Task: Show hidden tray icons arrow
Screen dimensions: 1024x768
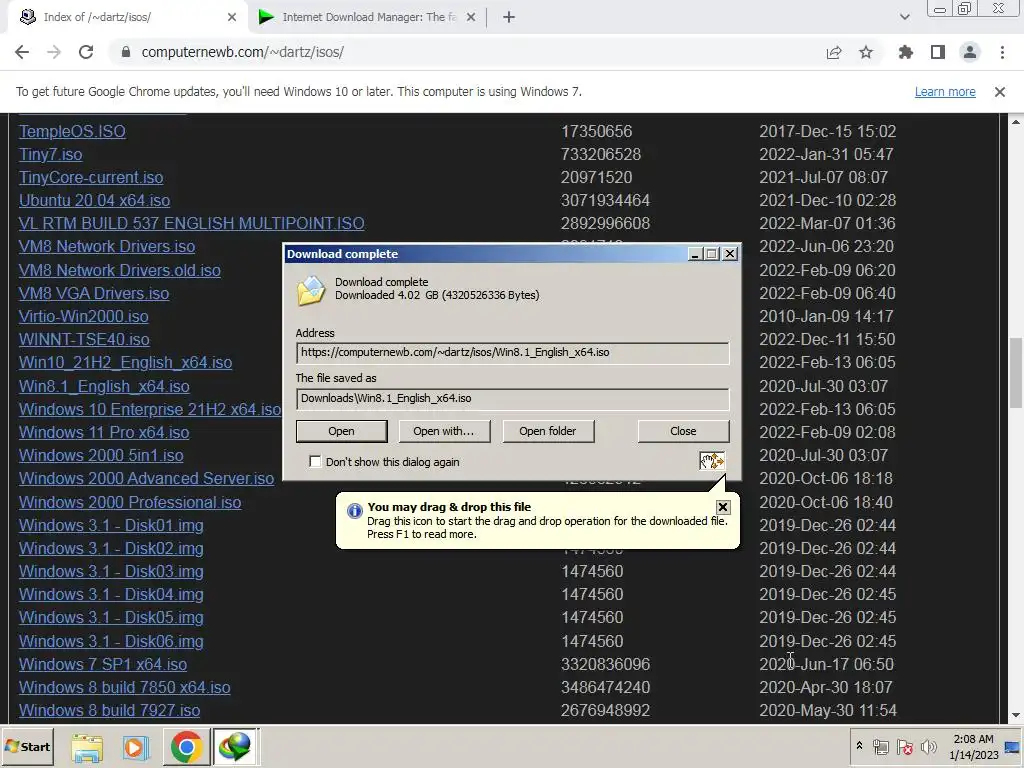Action: click(859, 746)
